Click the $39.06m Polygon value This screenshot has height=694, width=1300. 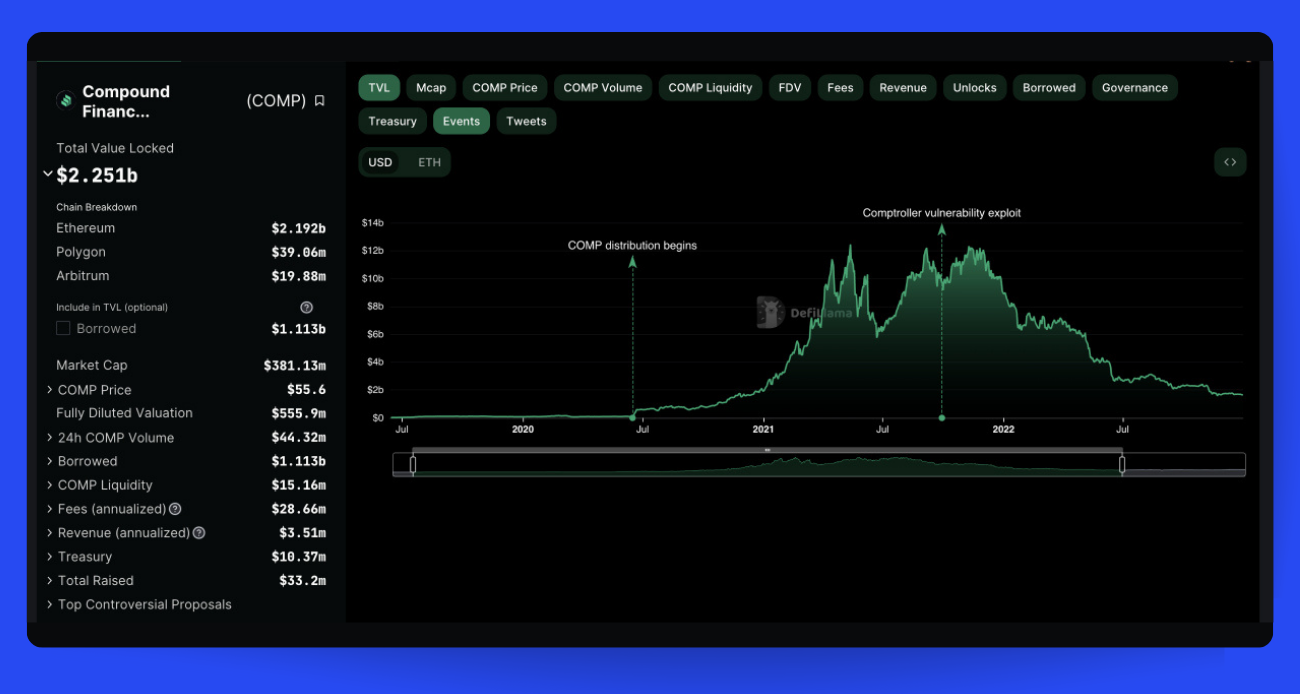tap(299, 252)
